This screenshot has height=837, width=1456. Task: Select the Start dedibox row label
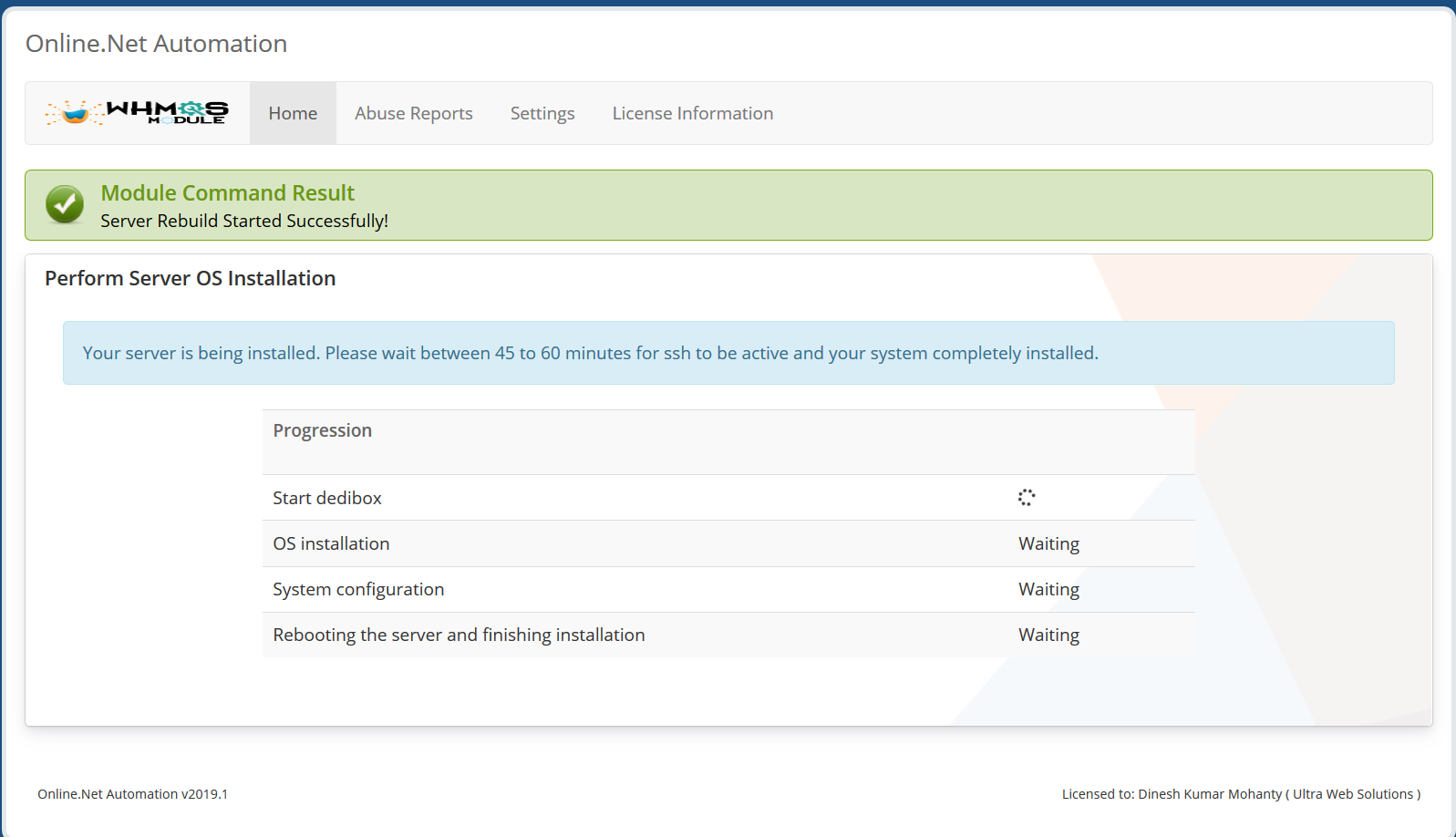(x=327, y=498)
